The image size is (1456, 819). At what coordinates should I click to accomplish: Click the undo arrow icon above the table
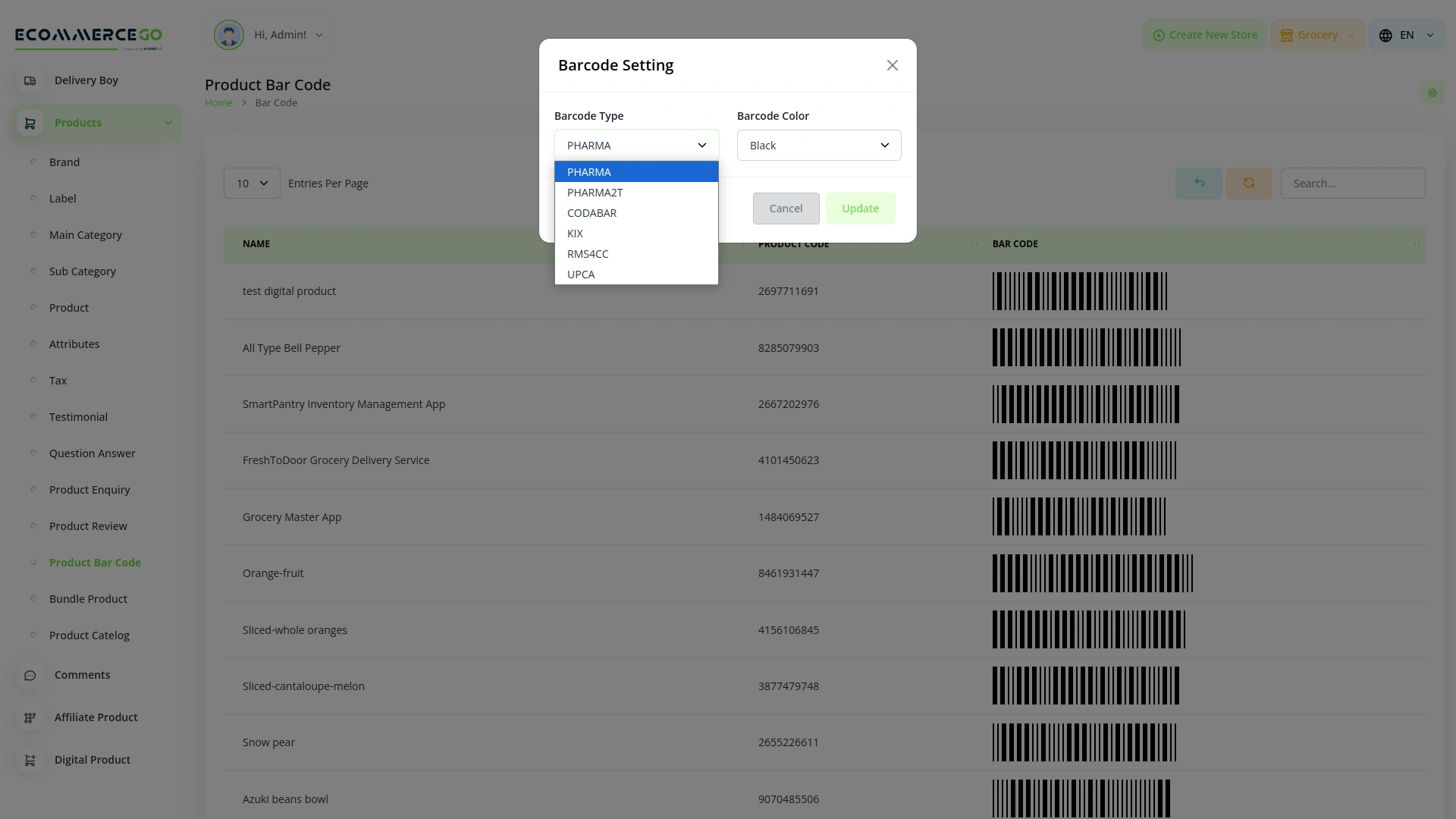point(1198,183)
